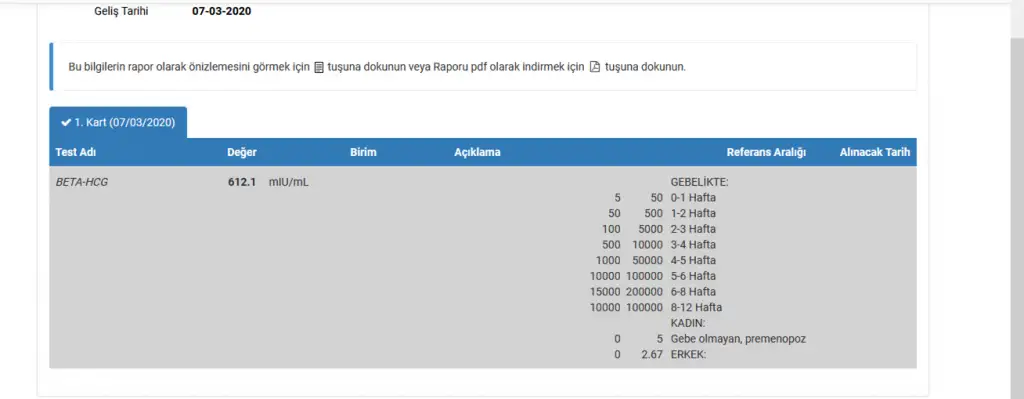Click the 4-5 Hafta reference row
Image resolution: width=1024 pixels, height=399 pixels.
pyautogui.click(x=656, y=261)
